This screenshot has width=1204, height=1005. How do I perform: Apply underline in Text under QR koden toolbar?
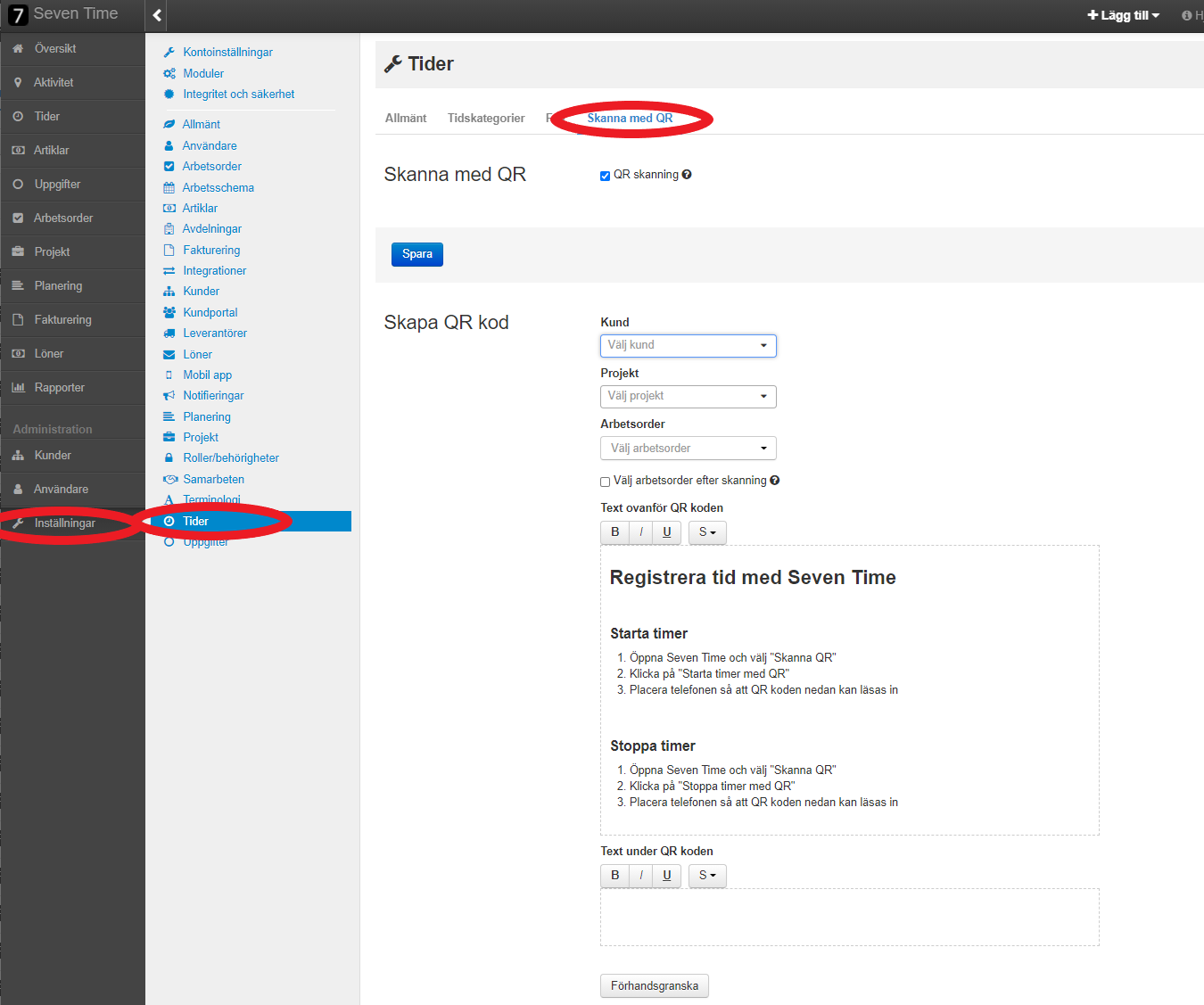point(667,876)
